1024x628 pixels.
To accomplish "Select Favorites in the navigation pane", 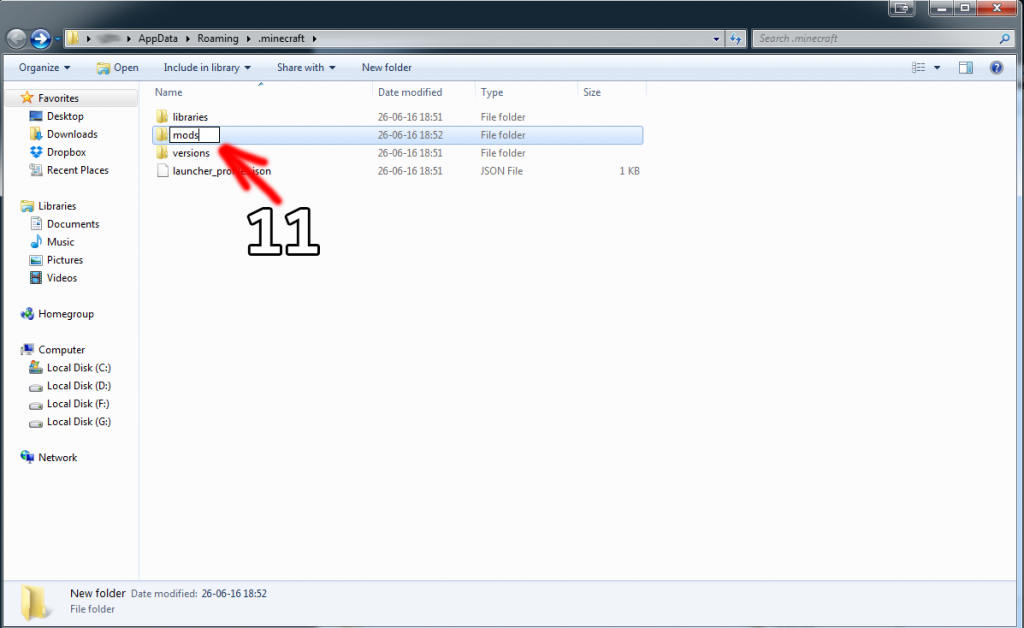I will click(x=58, y=98).
